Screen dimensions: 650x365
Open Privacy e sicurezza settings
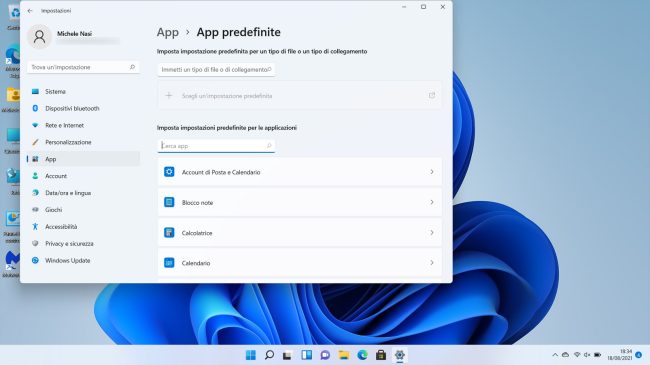pos(83,243)
